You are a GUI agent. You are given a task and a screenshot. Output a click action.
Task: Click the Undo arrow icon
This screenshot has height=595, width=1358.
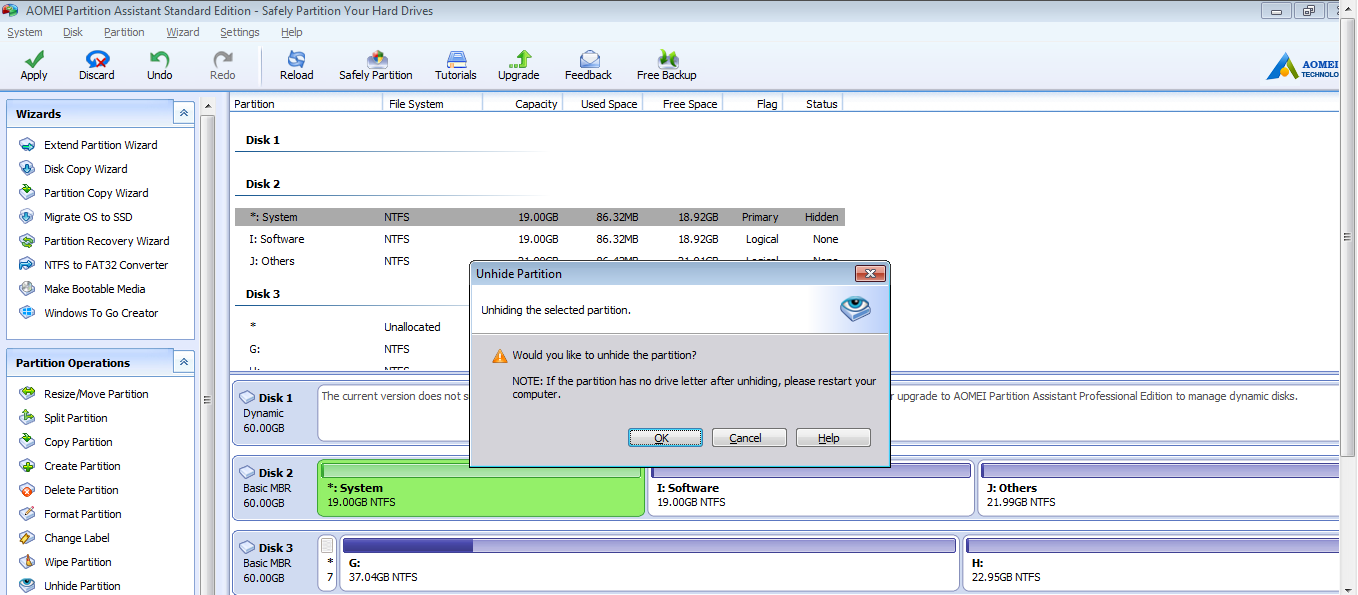click(x=159, y=60)
